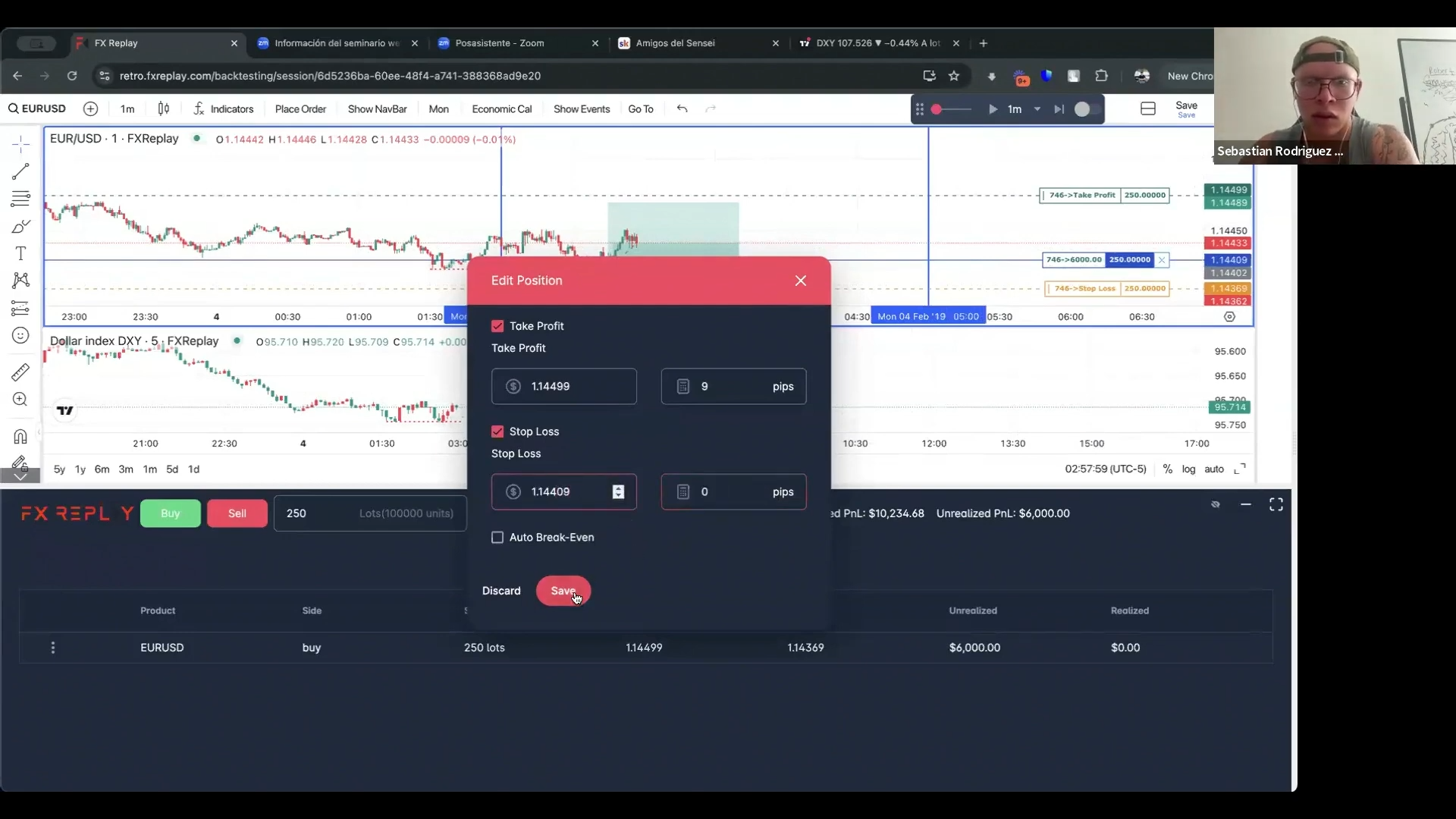Select the ruler measure tool
The height and width of the screenshot is (819, 1456).
(x=20, y=372)
